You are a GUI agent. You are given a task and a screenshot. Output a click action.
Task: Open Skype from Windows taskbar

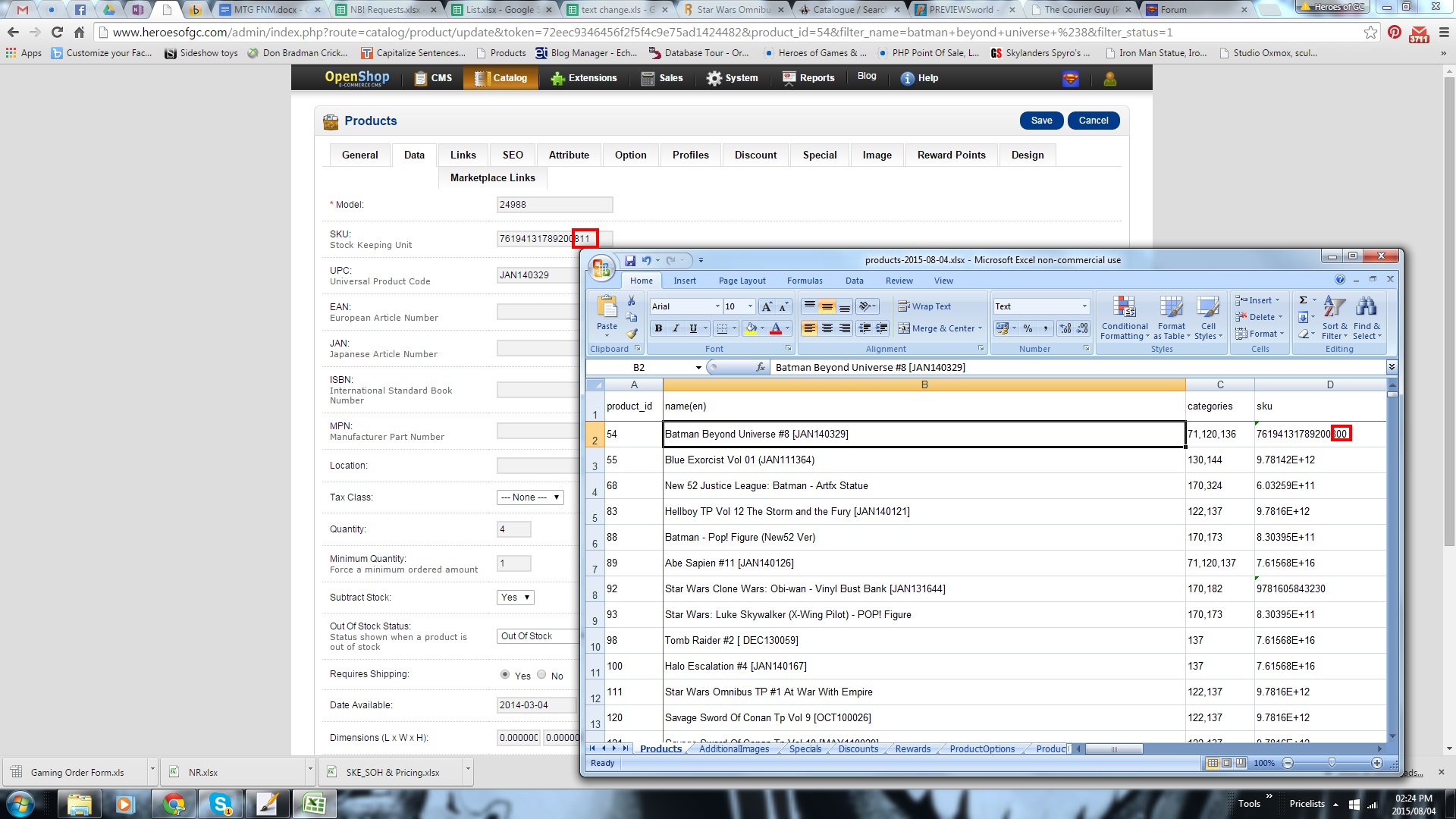point(221,804)
